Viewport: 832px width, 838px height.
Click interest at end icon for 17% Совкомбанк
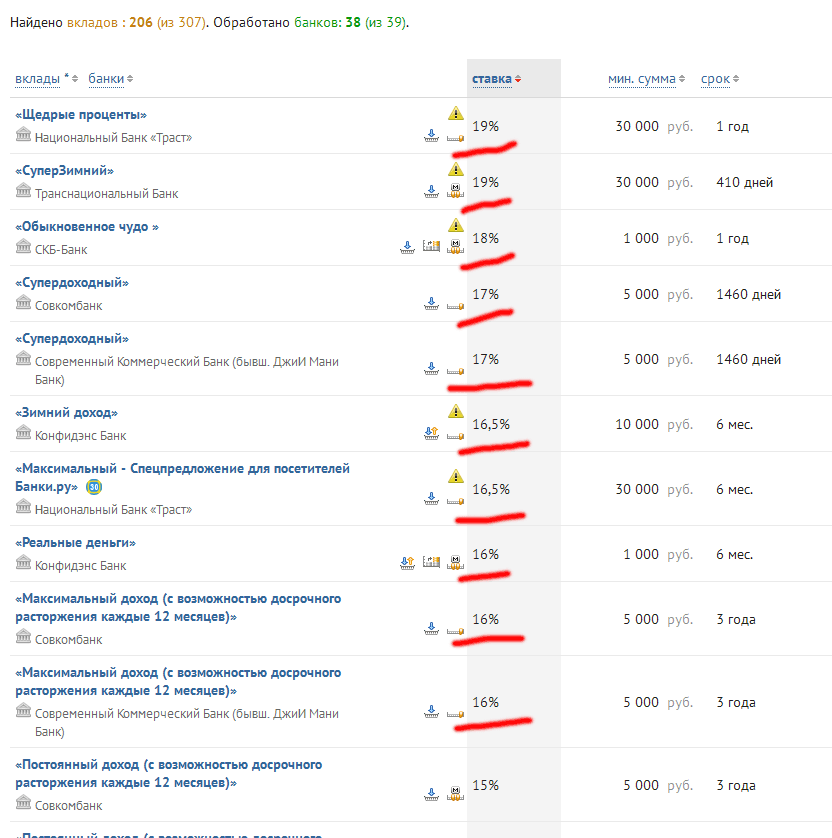(x=456, y=305)
